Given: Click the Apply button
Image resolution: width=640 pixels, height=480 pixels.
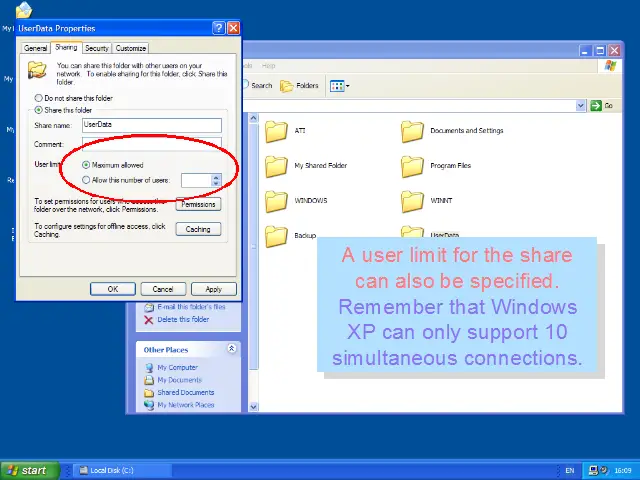Looking at the screenshot, I should (213, 289).
